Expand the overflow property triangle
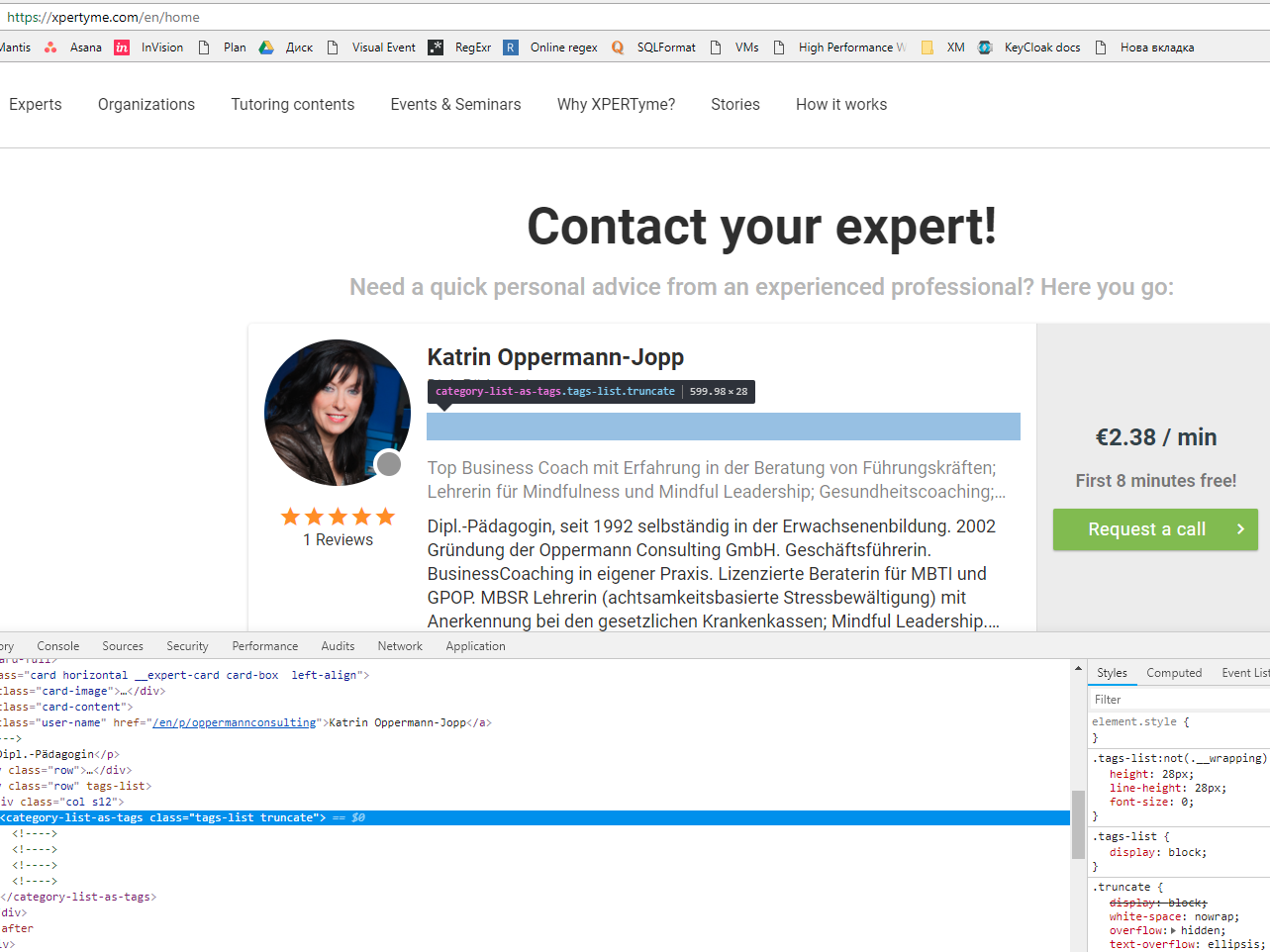 pyautogui.click(x=1174, y=931)
